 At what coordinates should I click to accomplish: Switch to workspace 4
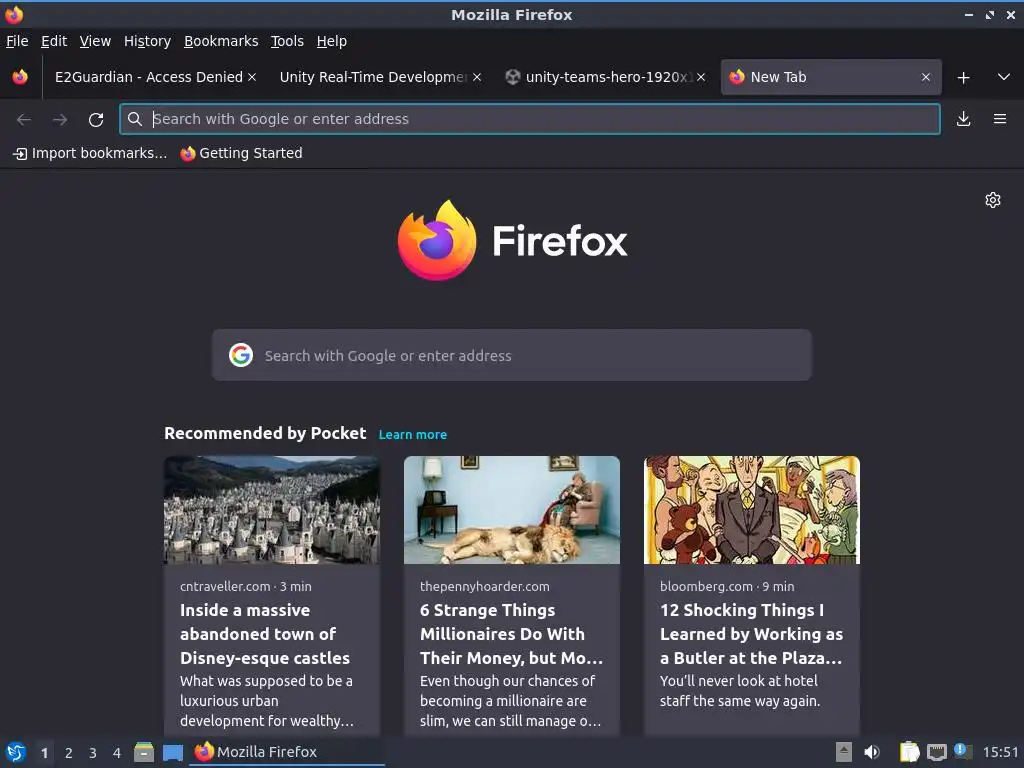[117, 753]
